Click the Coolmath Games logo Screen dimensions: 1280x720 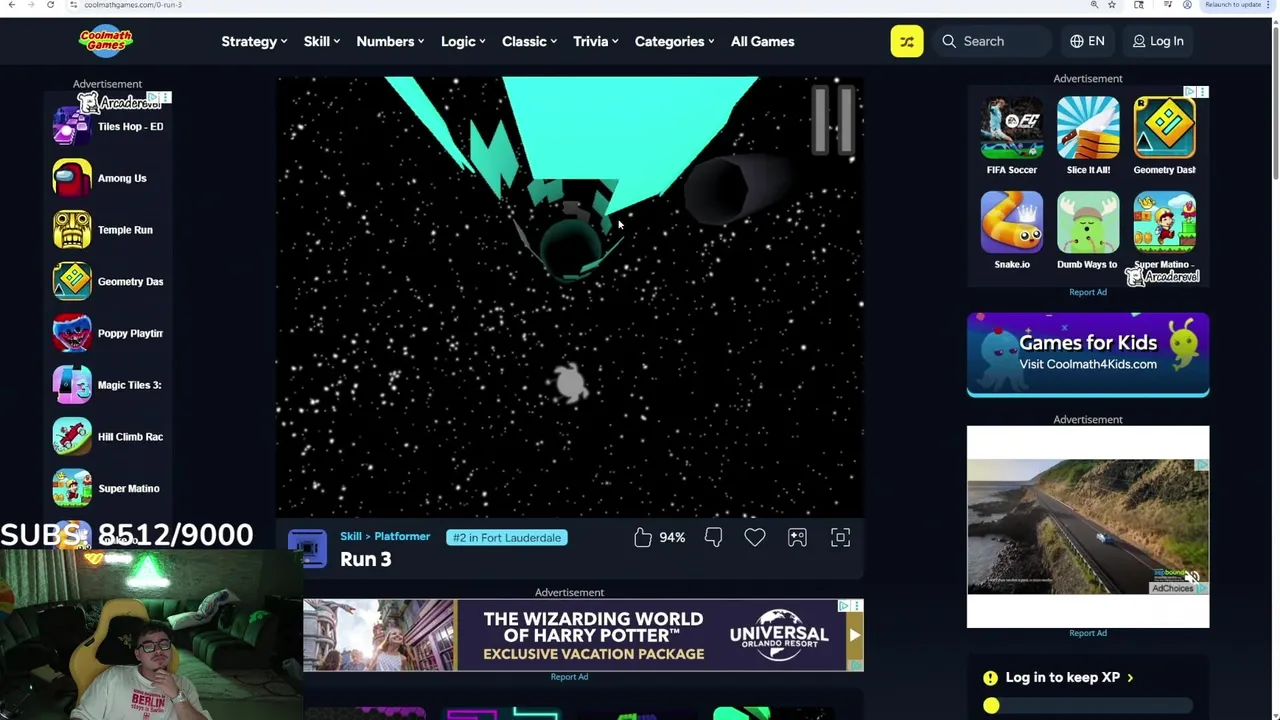(x=106, y=41)
